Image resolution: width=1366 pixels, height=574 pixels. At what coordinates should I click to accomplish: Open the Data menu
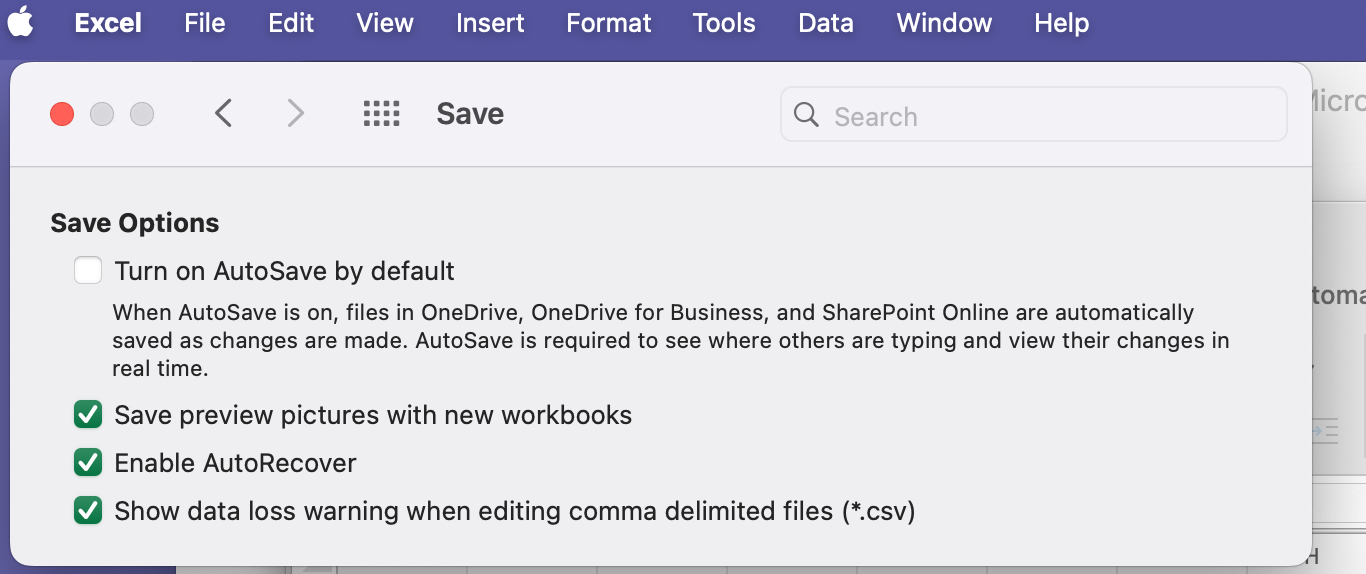(x=826, y=22)
